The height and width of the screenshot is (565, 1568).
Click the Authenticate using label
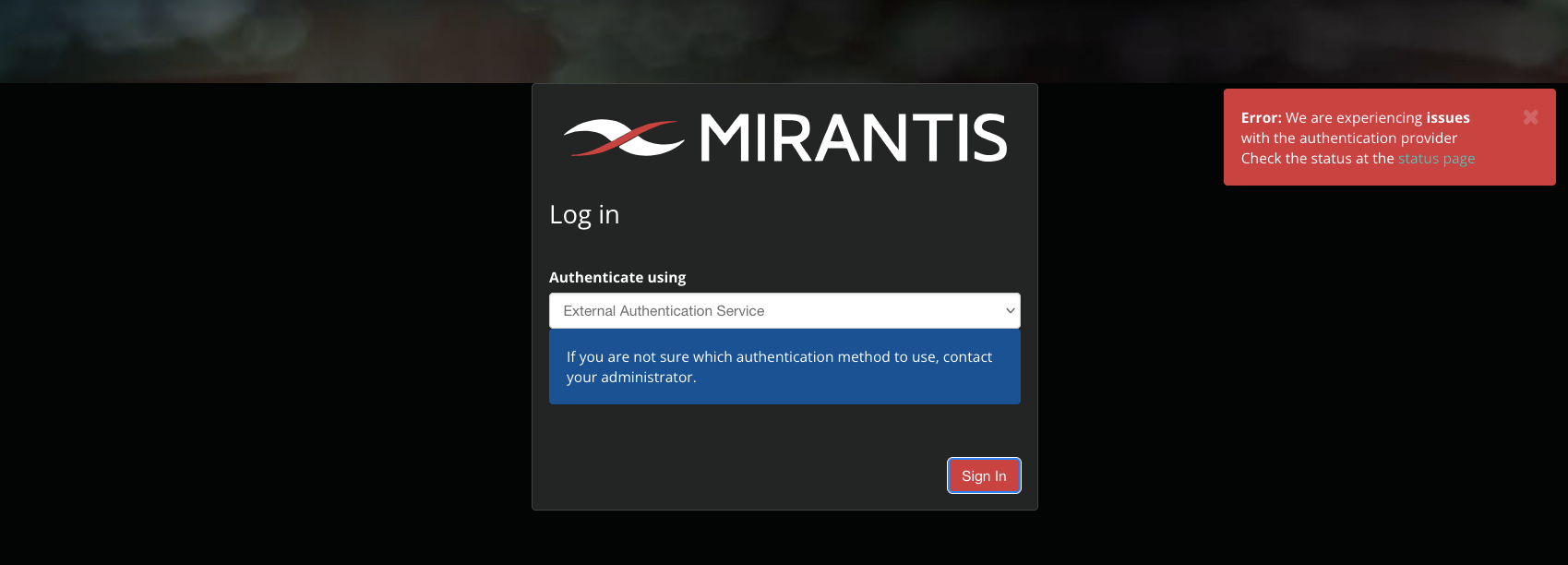[617, 278]
